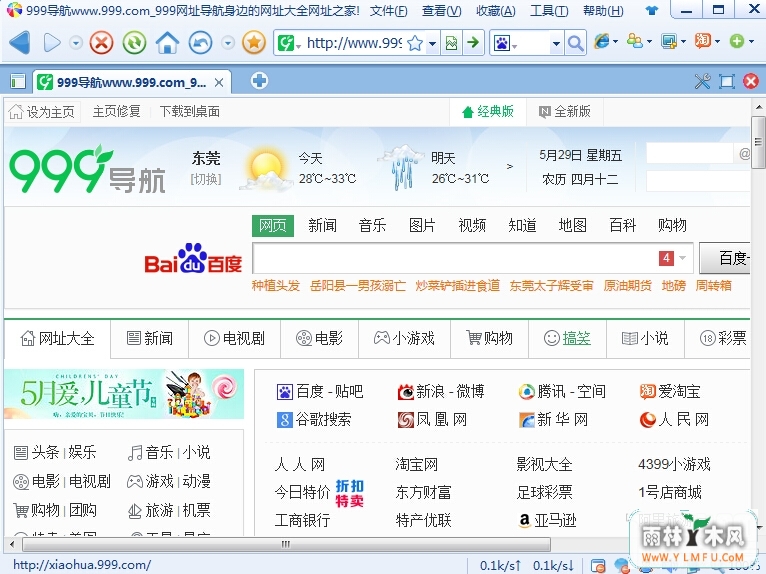Open the back history dropdown arrow
This screenshot has width=766, height=574.
(76, 43)
